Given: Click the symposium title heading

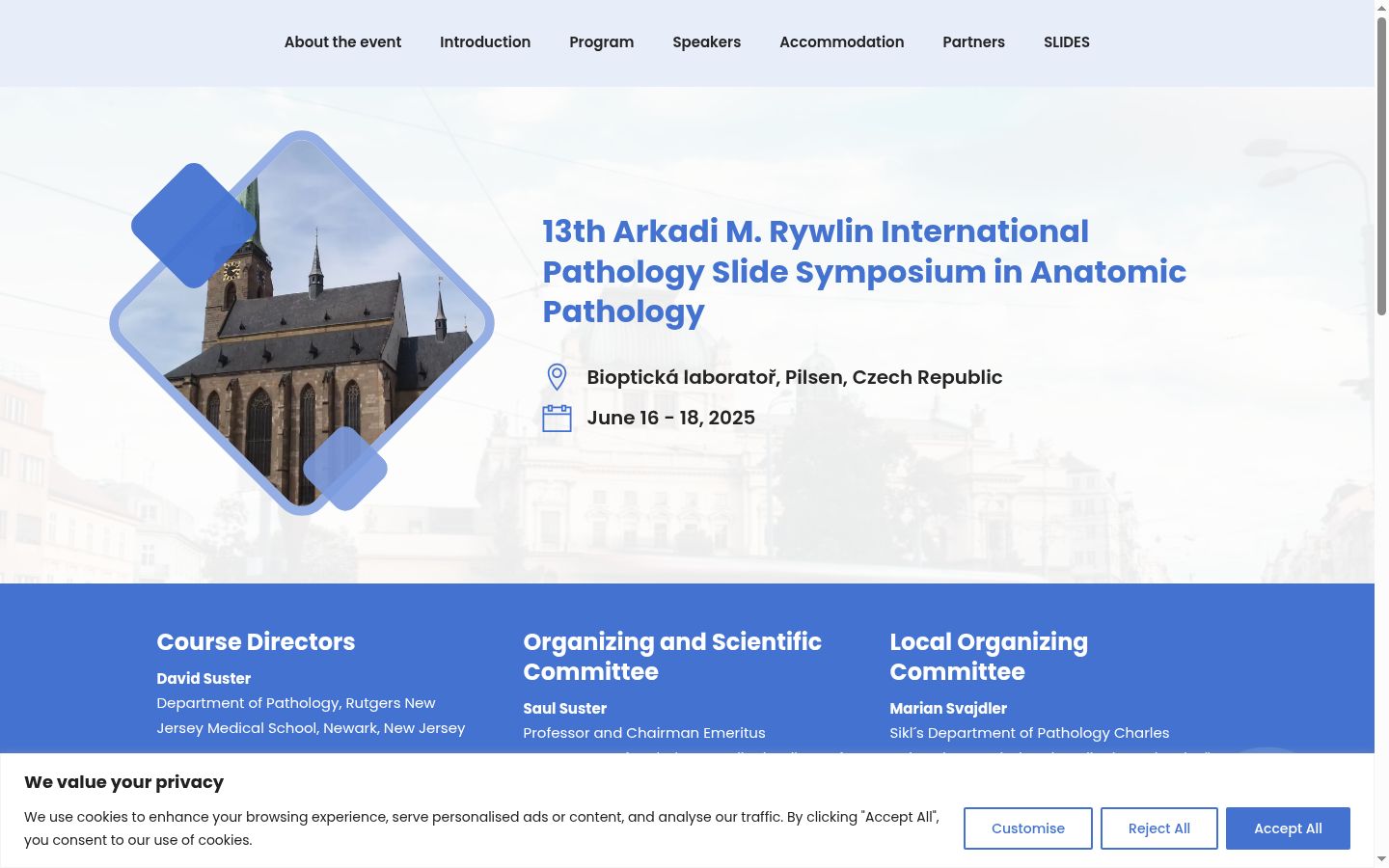Looking at the screenshot, I should tap(864, 271).
